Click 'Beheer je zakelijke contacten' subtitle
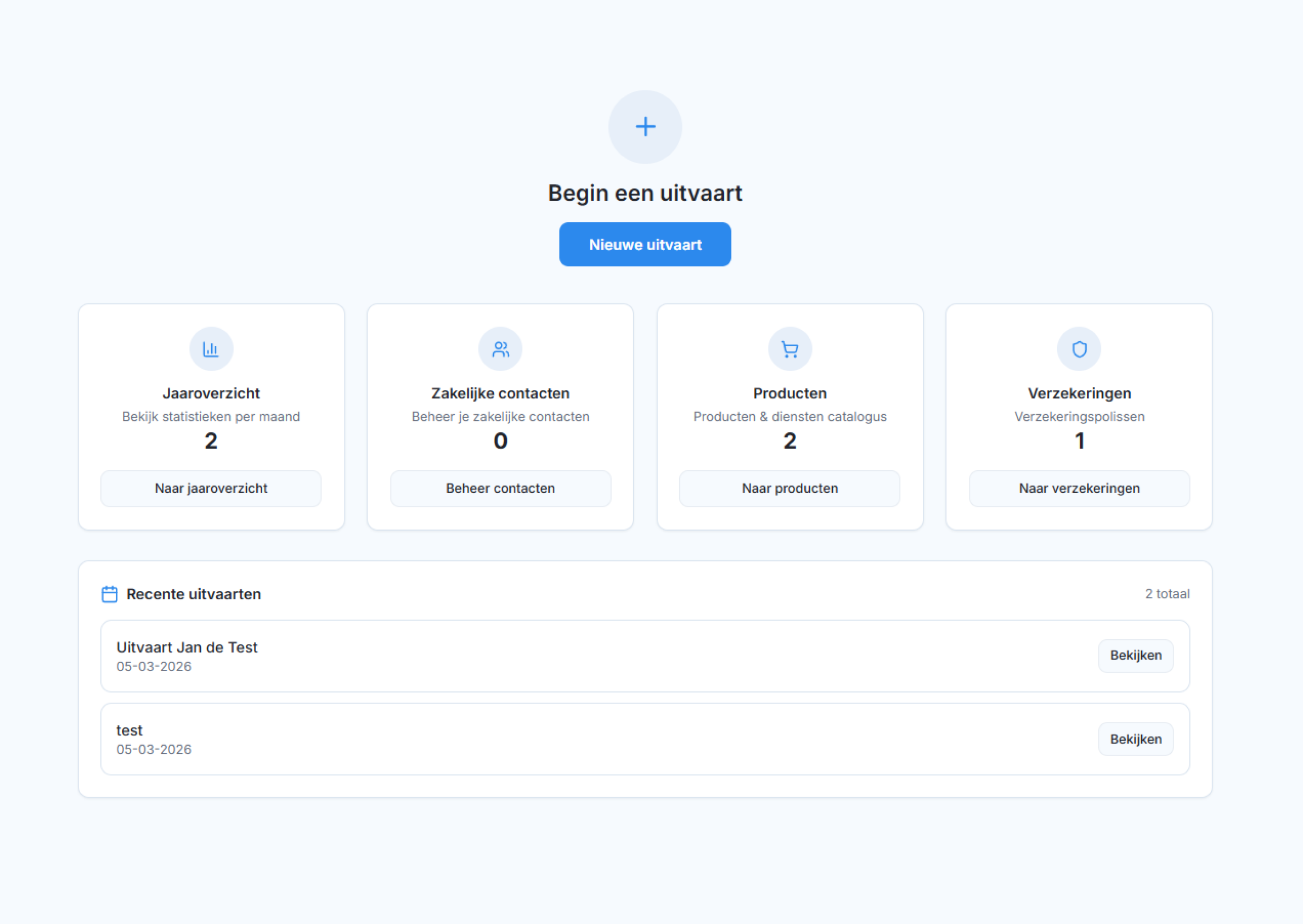 click(x=500, y=416)
